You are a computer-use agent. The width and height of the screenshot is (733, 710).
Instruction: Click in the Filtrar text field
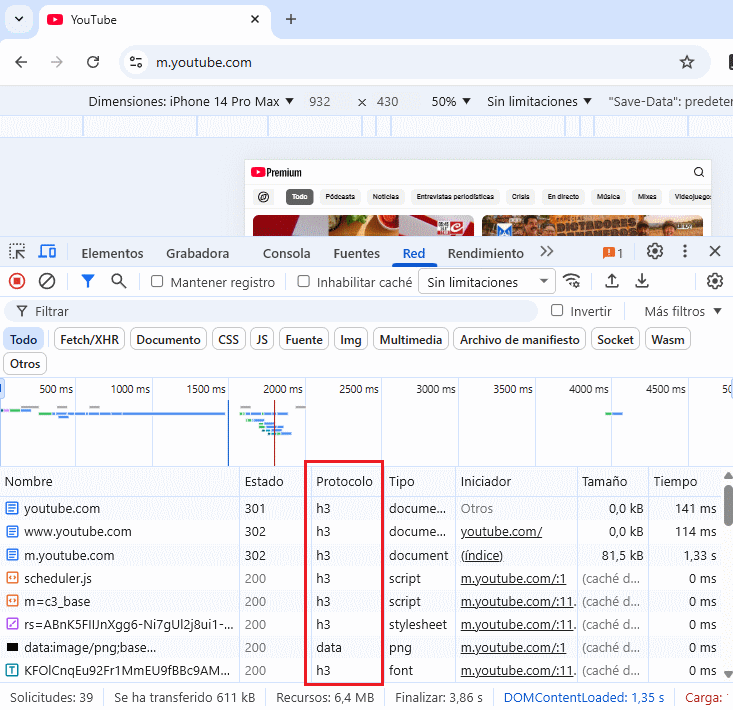pos(271,311)
